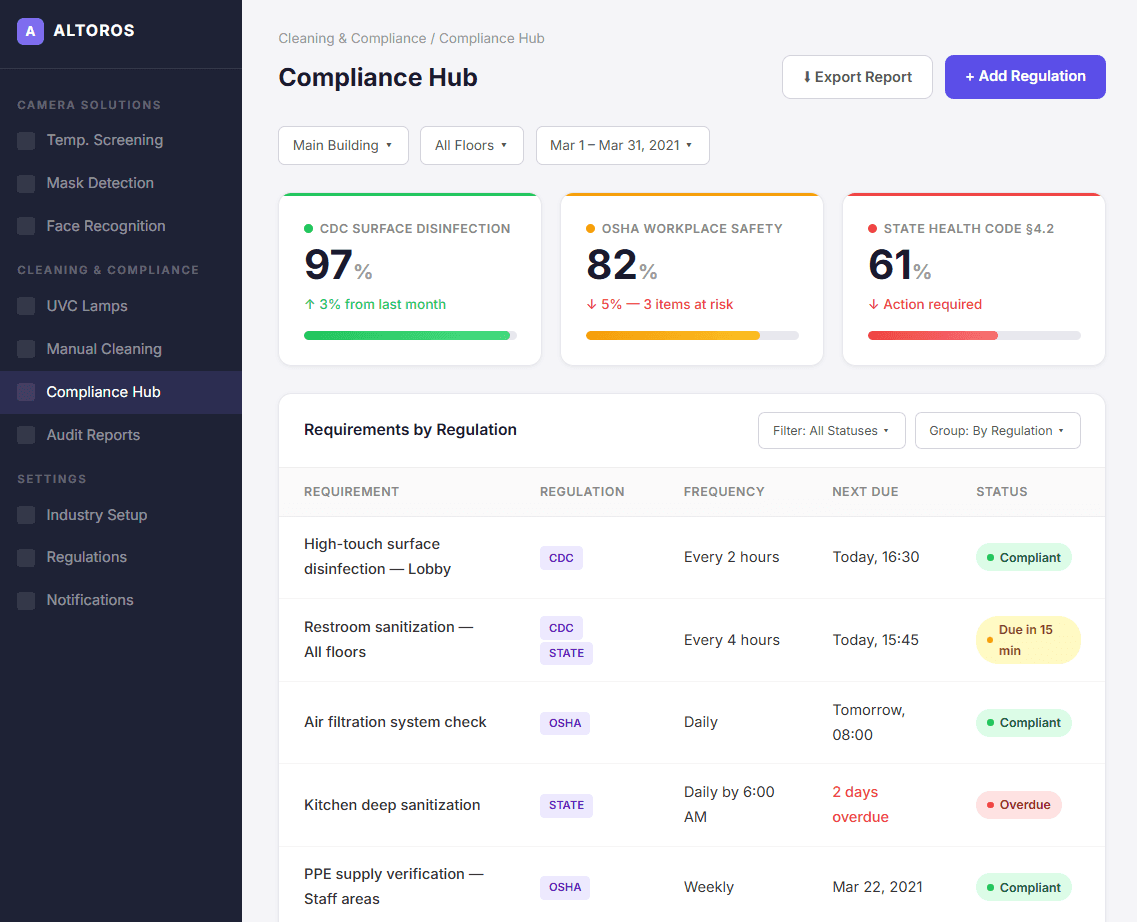Click the OSHA Workplace Safety card title

(692, 229)
